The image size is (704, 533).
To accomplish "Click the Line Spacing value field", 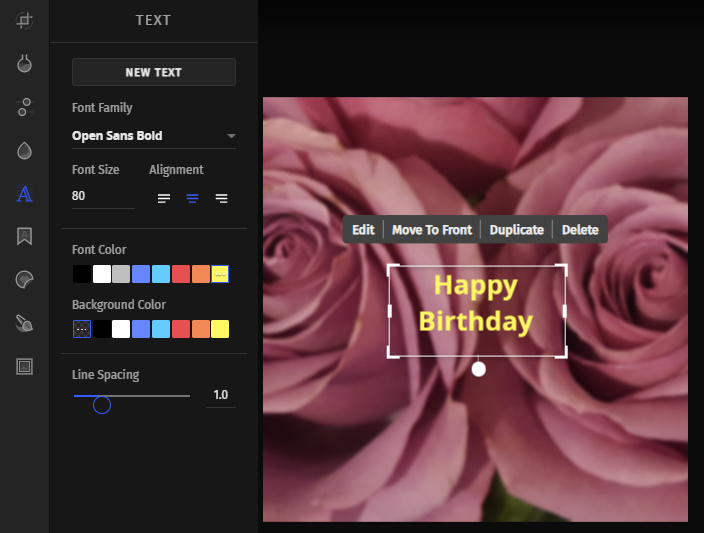I will 220,395.
